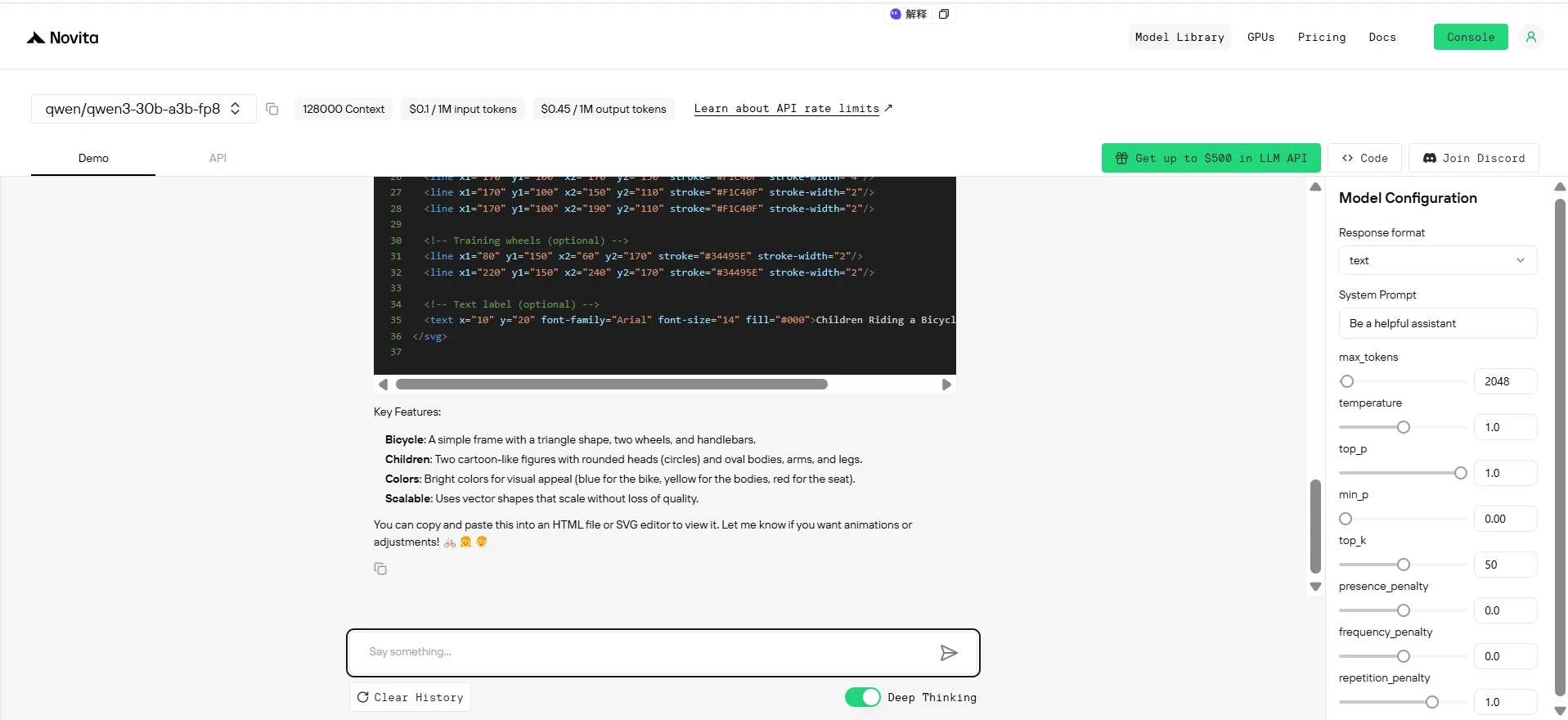
Task: Click the temperature slider handle
Action: click(x=1403, y=427)
